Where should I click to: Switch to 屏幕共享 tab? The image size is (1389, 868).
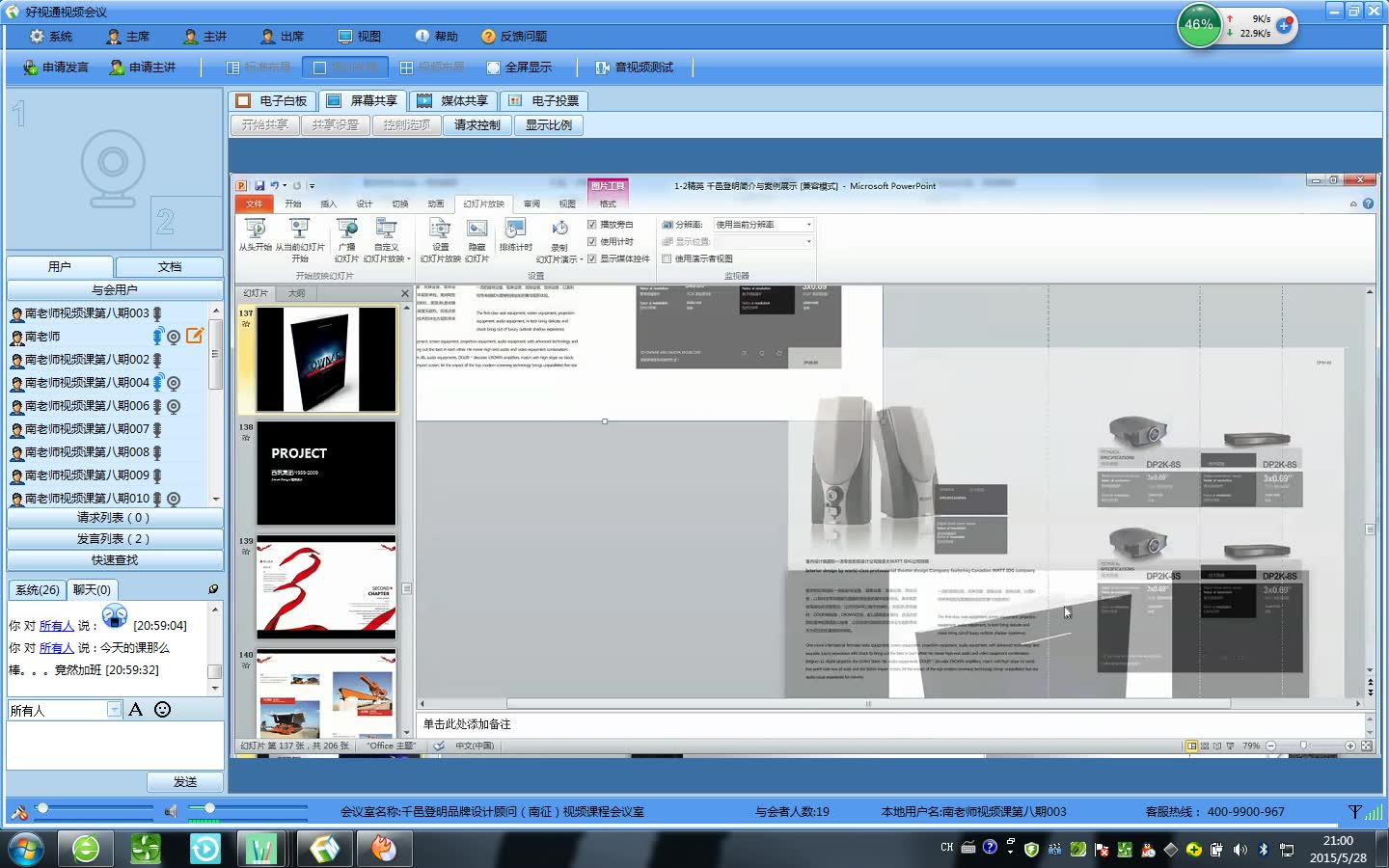(363, 100)
